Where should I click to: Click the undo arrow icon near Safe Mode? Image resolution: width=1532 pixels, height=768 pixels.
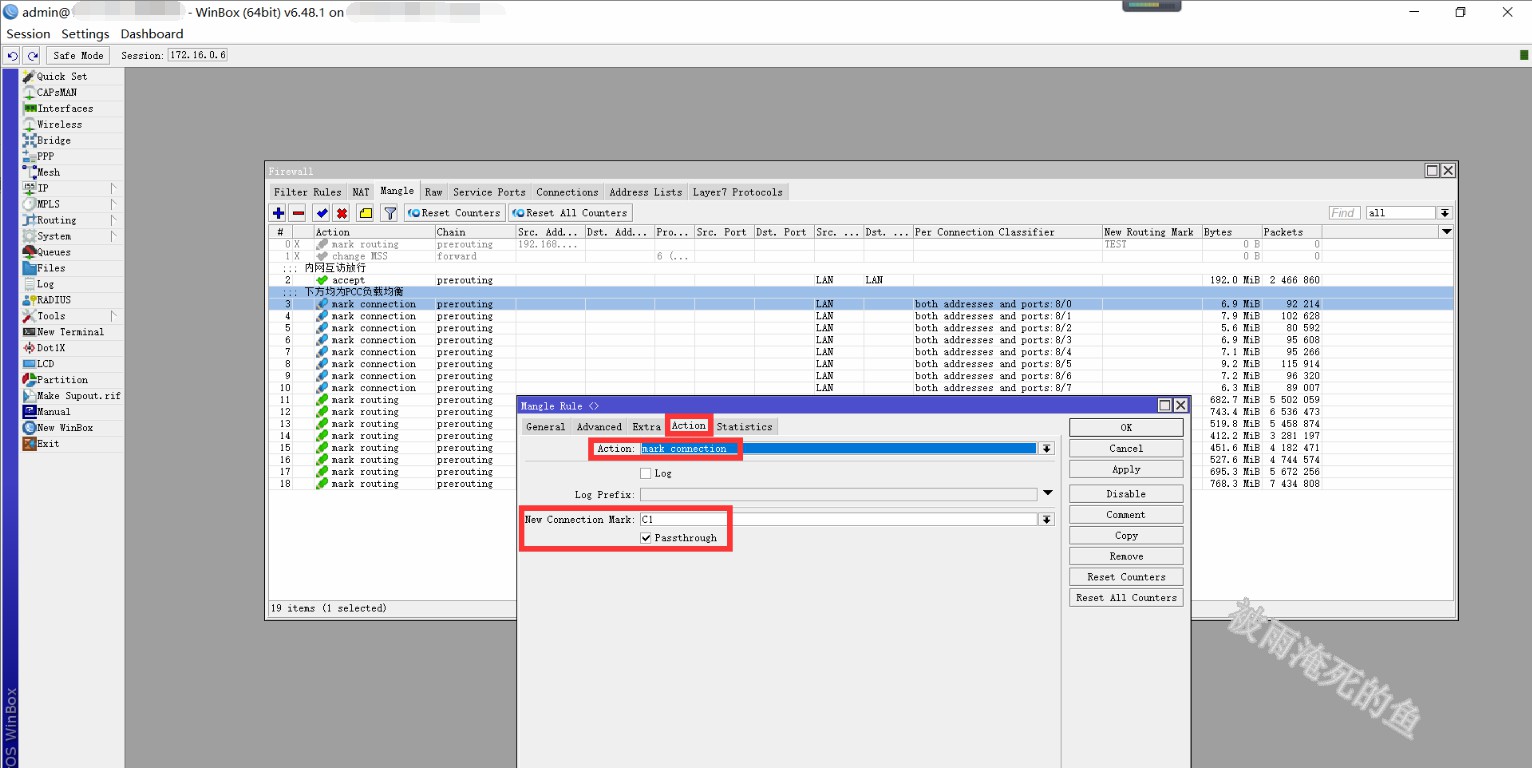click(13, 56)
